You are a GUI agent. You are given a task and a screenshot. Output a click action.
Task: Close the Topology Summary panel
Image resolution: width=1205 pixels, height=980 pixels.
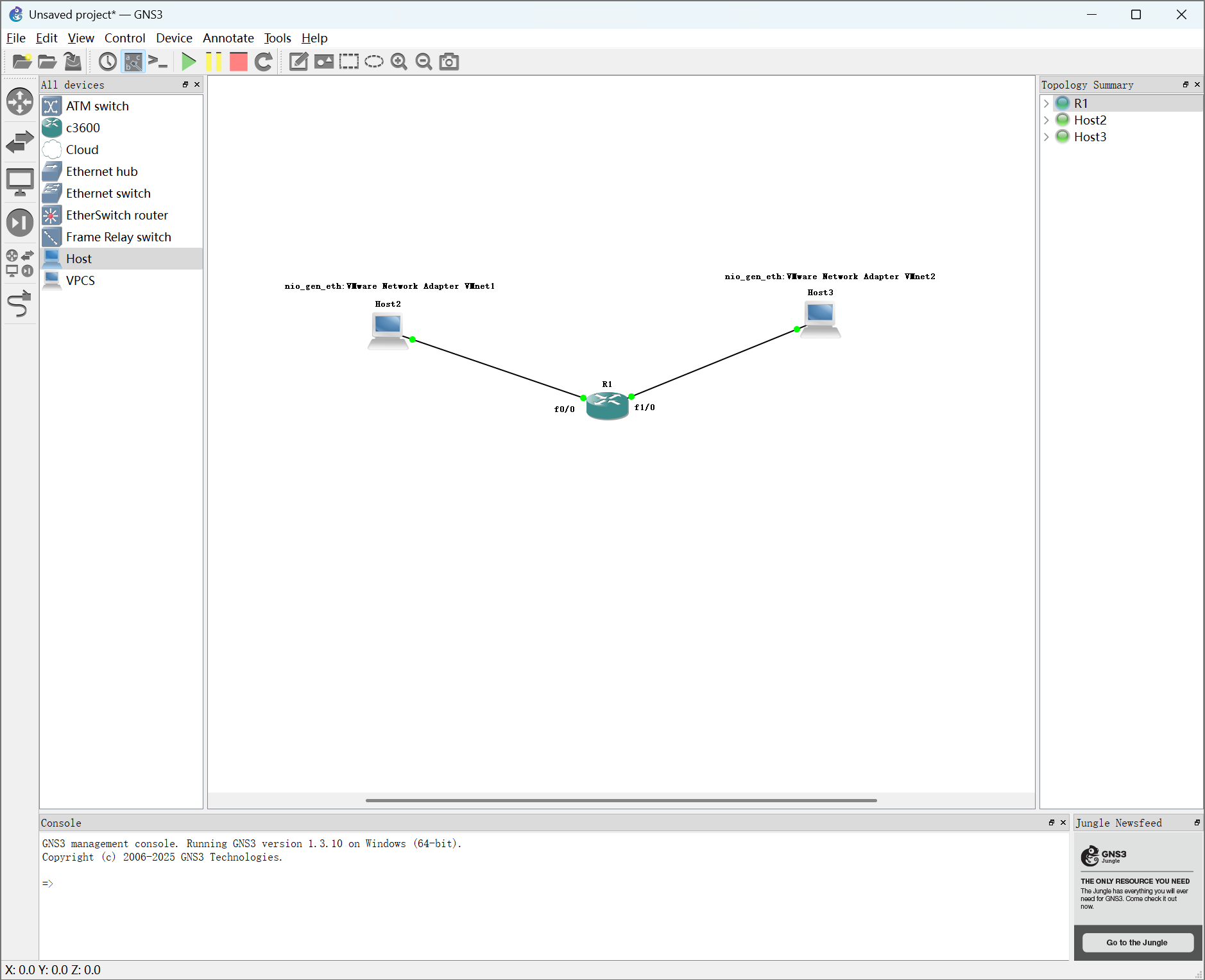point(1197,85)
